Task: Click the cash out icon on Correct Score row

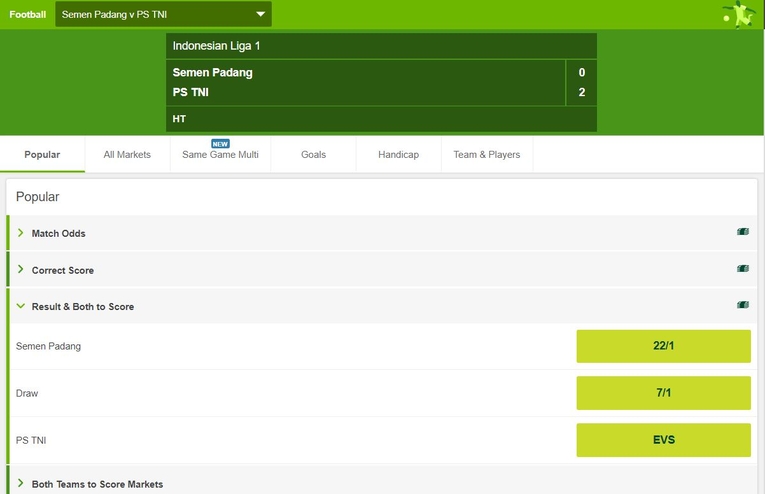Action: click(x=743, y=268)
